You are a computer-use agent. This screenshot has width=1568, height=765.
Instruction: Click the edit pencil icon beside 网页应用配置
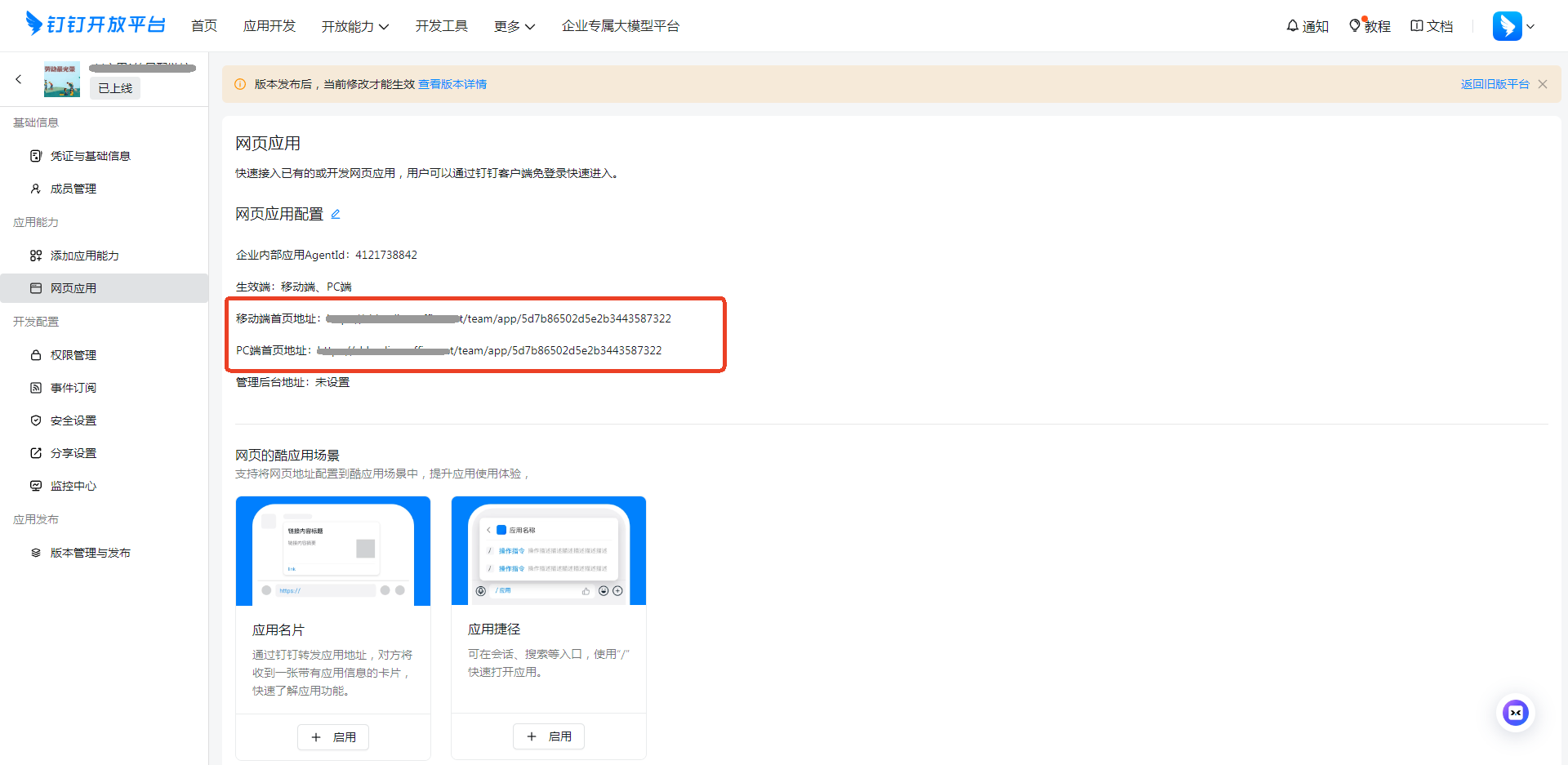[x=335, y=214]
